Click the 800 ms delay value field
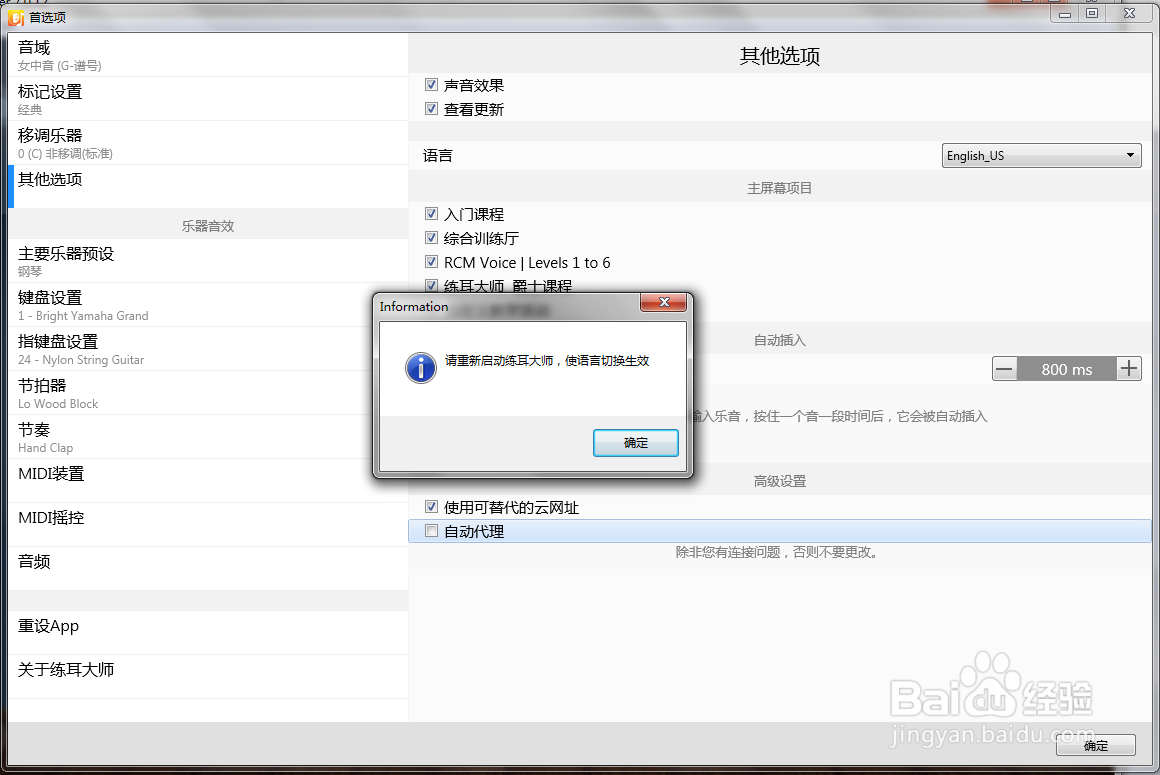Viewport: 1160px width, 775px height. [1066, 369]
